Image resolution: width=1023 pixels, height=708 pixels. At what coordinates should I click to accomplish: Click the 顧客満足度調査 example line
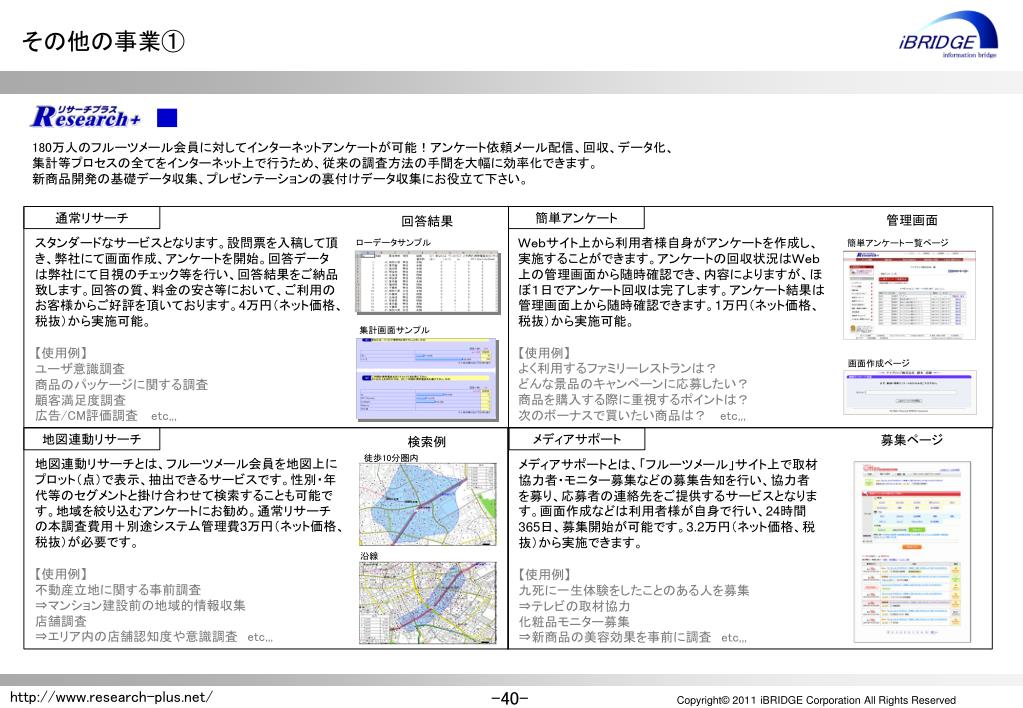tap(80, 400)
